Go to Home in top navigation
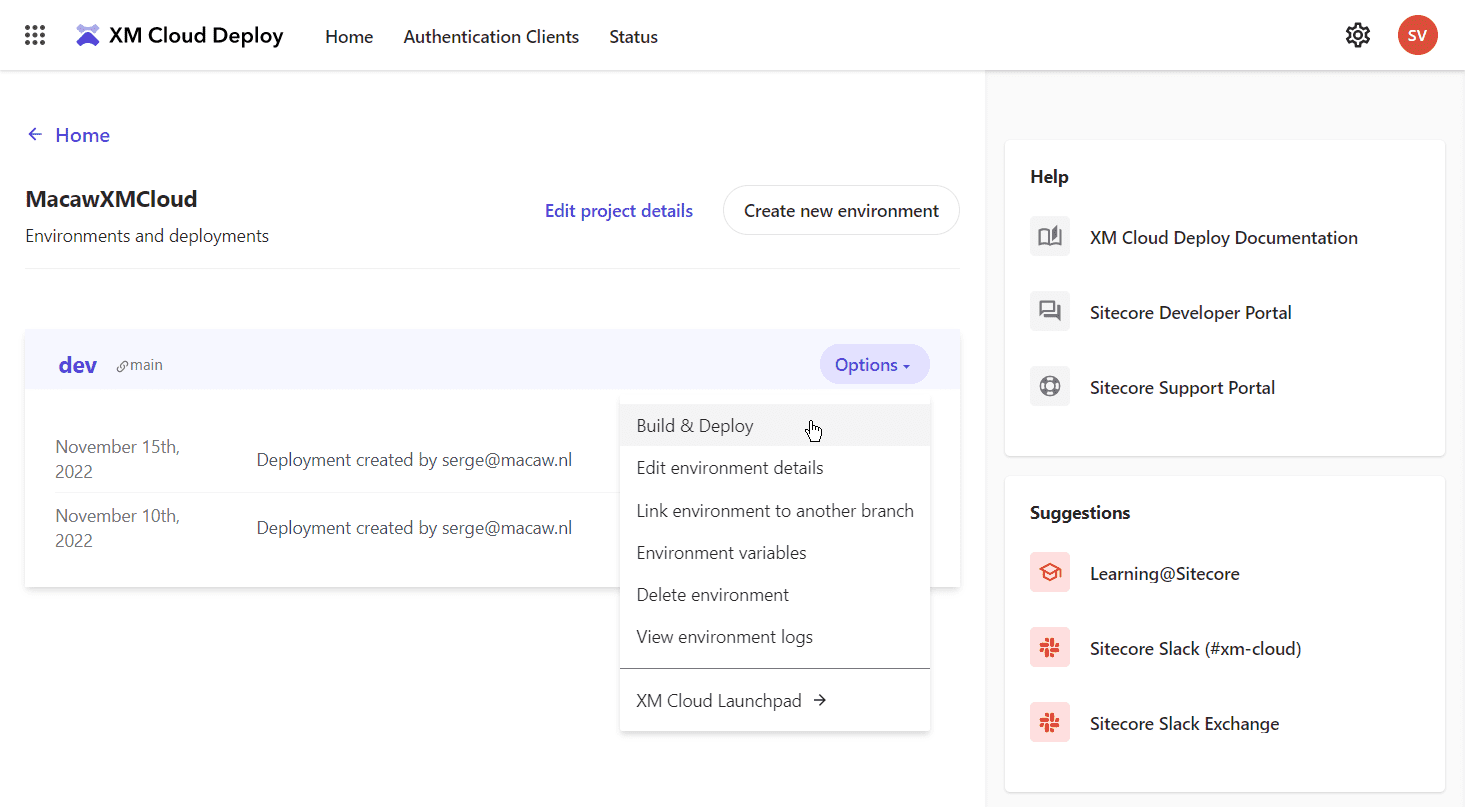The height and width of the screenshot is (807, 1465). click(x=349, y=37)
